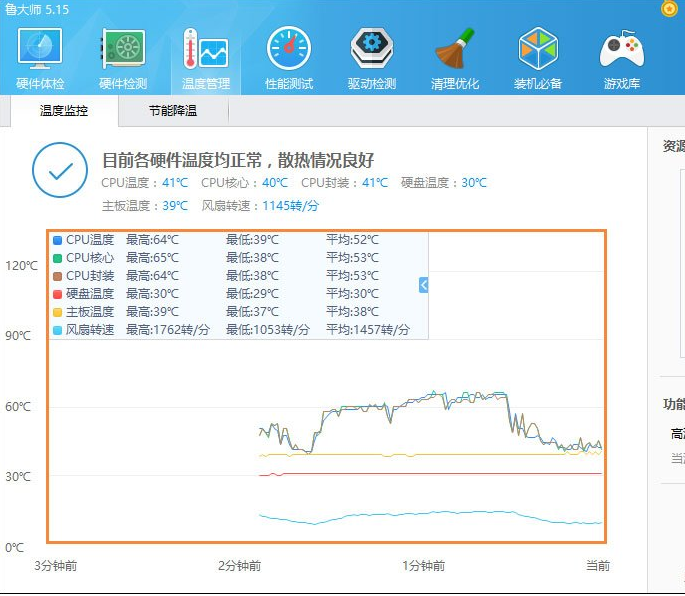The width and height of the screenshot is (685, 596).
Task: Click the 1分钟前 time axis label
Action: pyautogui.click(x=423, y=566)
